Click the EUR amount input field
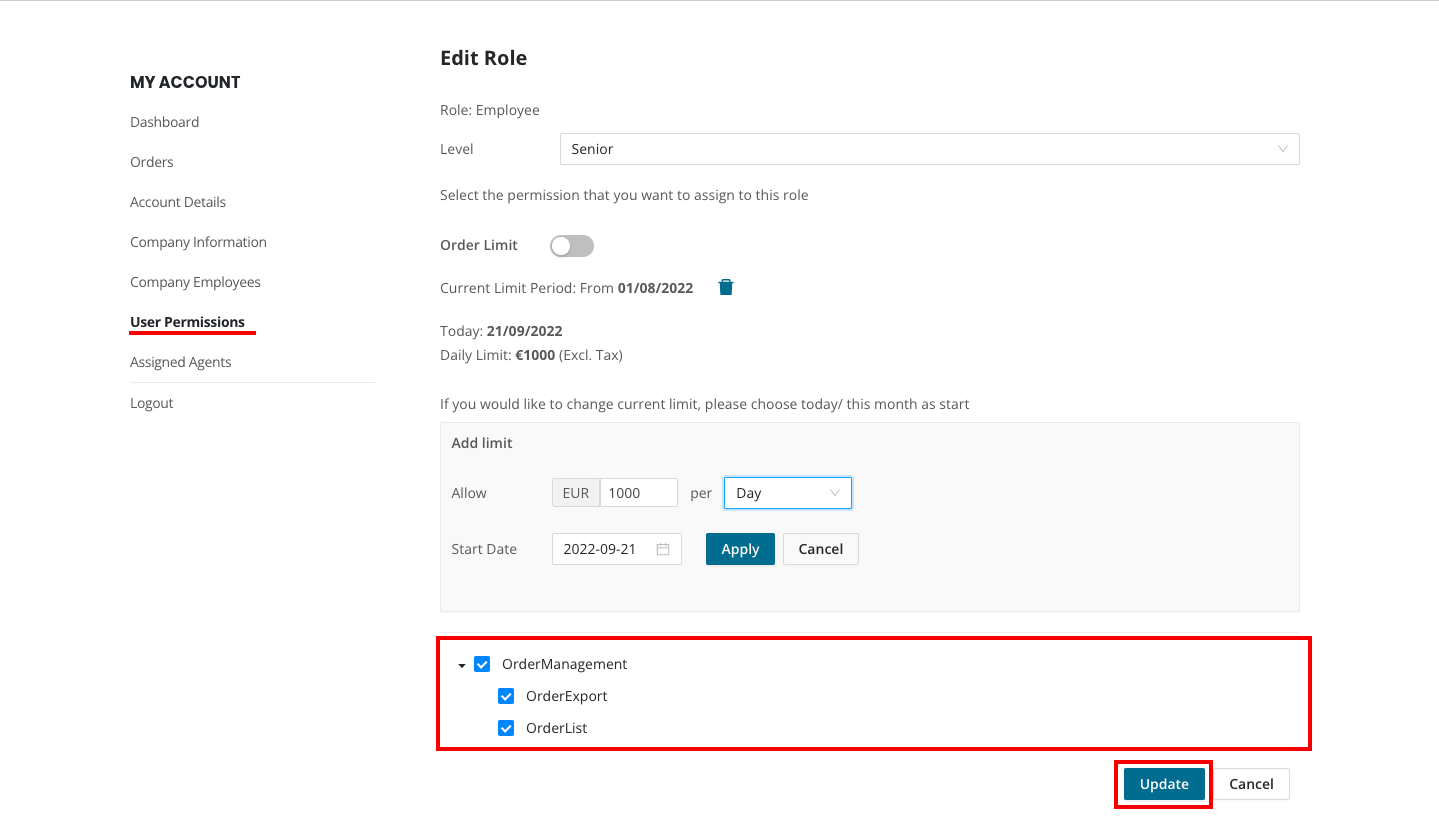Viewport: 1439px width, 821px height. (x=639, y=493)
